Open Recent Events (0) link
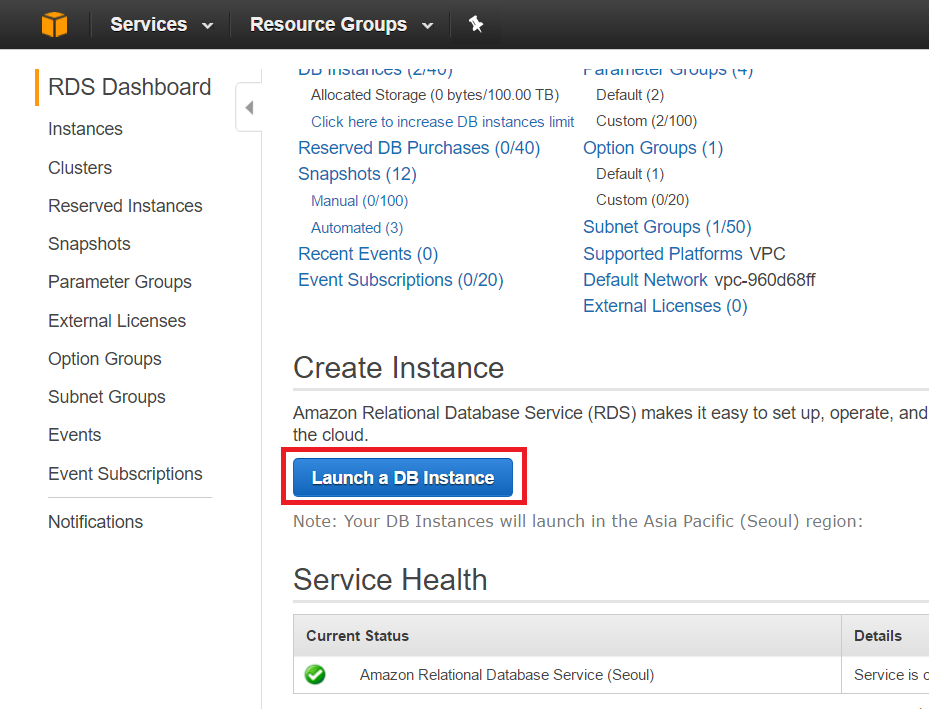Viewport: 929px width, 709px height. pyautogui.click(x=368, y=254)
